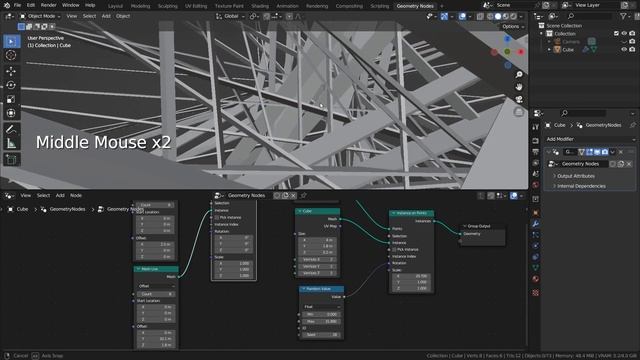Screen dimensions: 640x360
Task: Expand the Cube item in outliner
Action: pyautogui.click(x=549, y=49)
